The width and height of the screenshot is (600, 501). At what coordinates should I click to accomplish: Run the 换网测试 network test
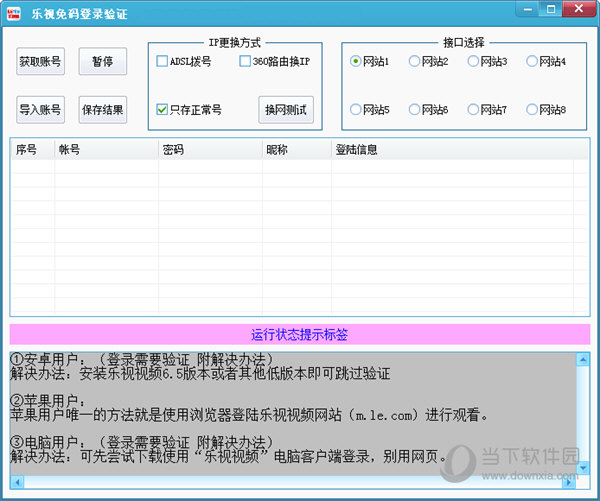click(x=286, y=109)
